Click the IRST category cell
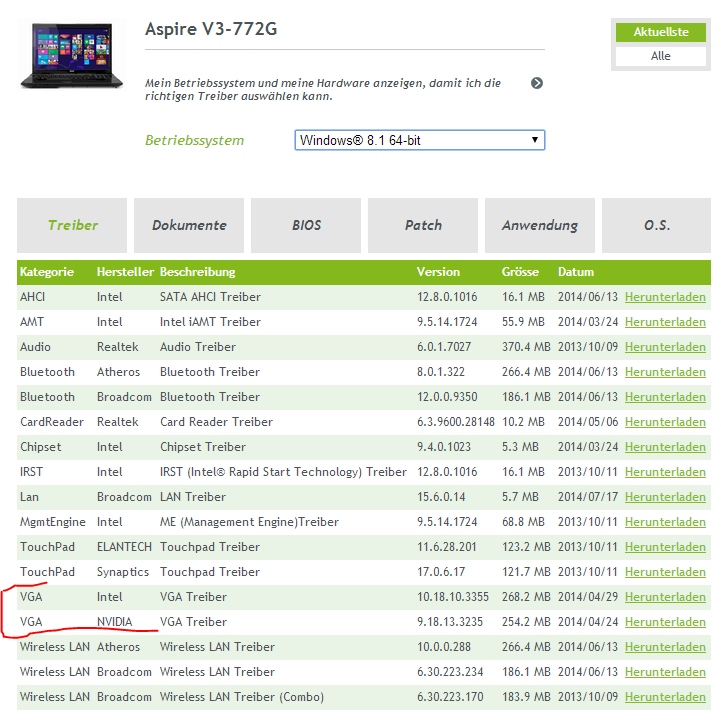 tap(31, 472)
